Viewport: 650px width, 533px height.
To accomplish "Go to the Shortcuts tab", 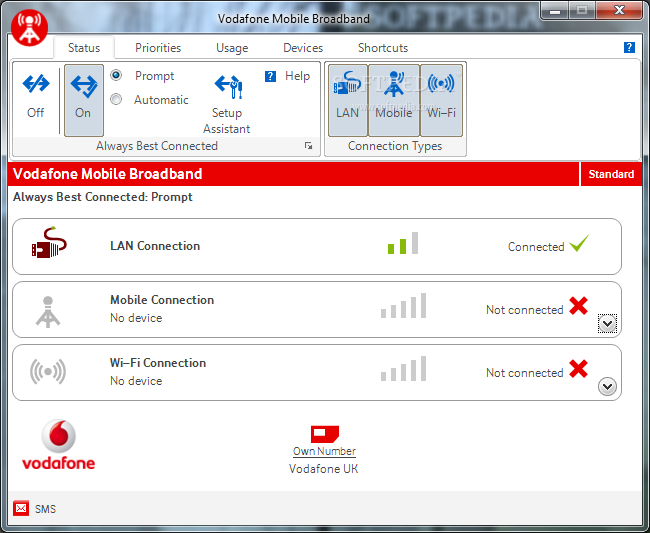I will pos(383,48).
